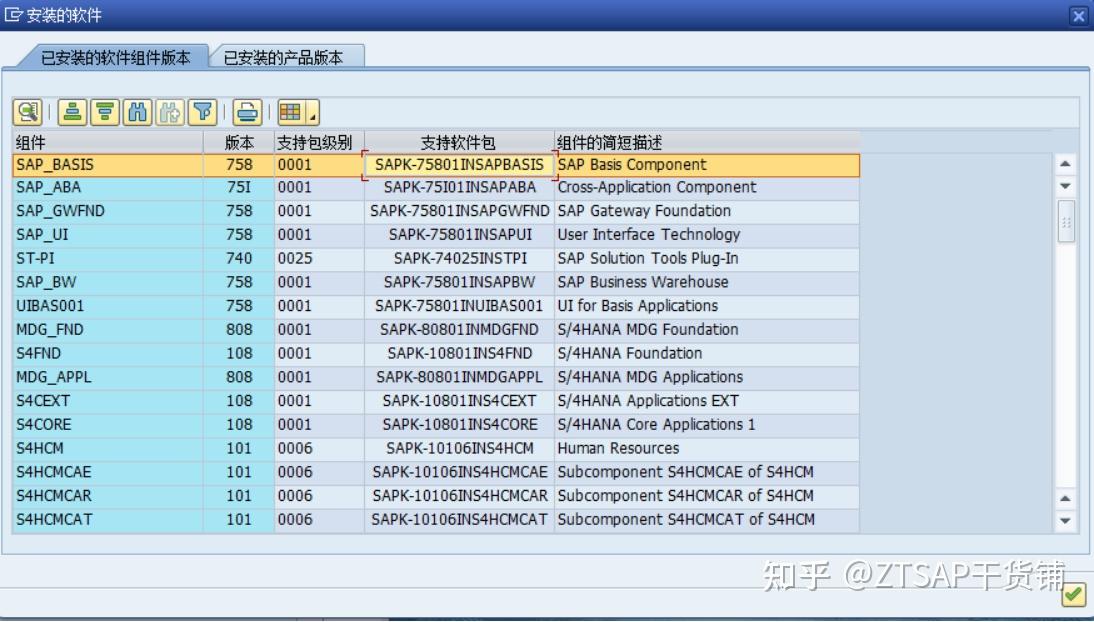Select the details display icon on the toolbar

[27, 110]
